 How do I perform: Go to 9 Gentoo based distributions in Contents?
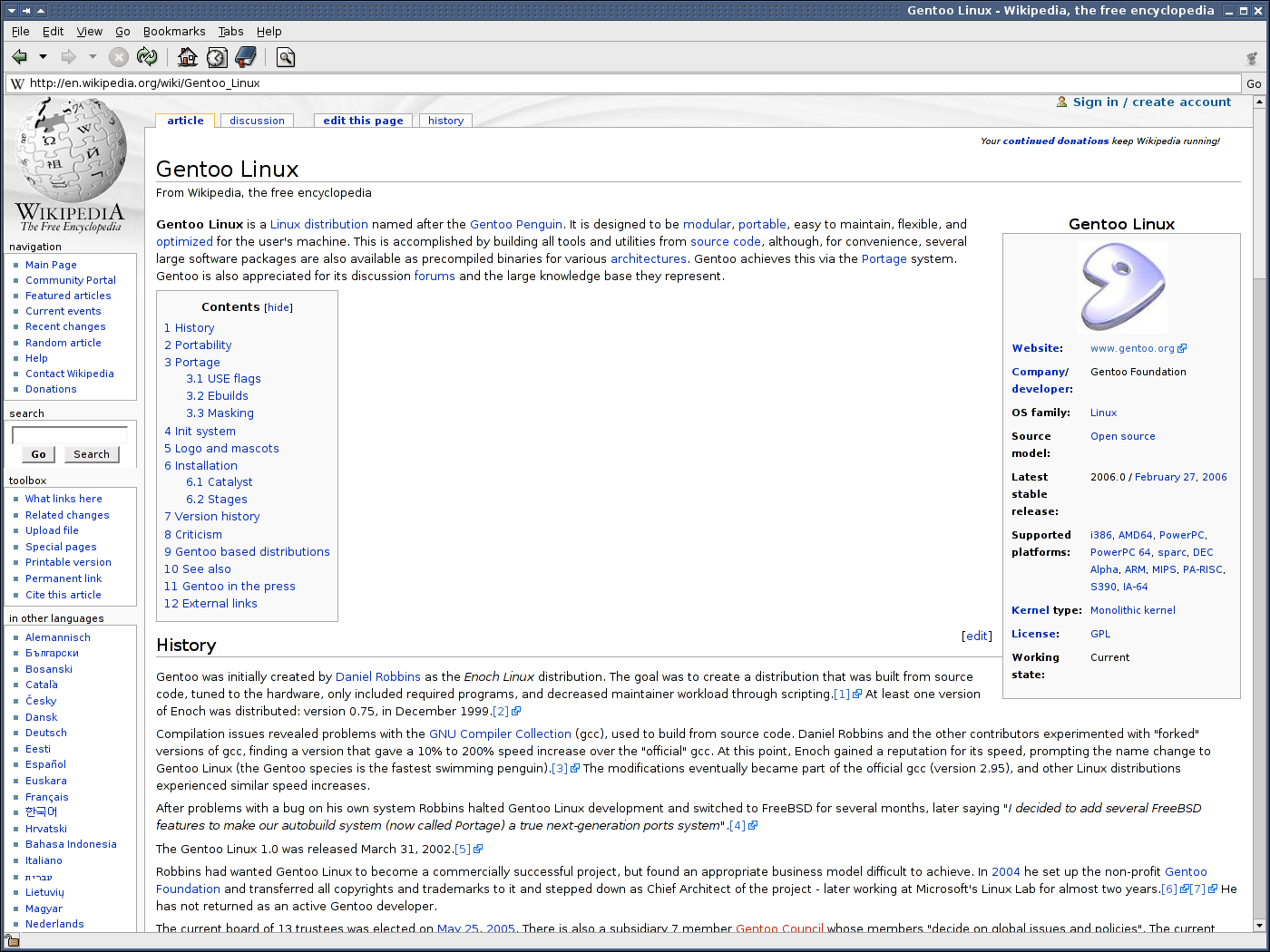[x=247, y=552]
